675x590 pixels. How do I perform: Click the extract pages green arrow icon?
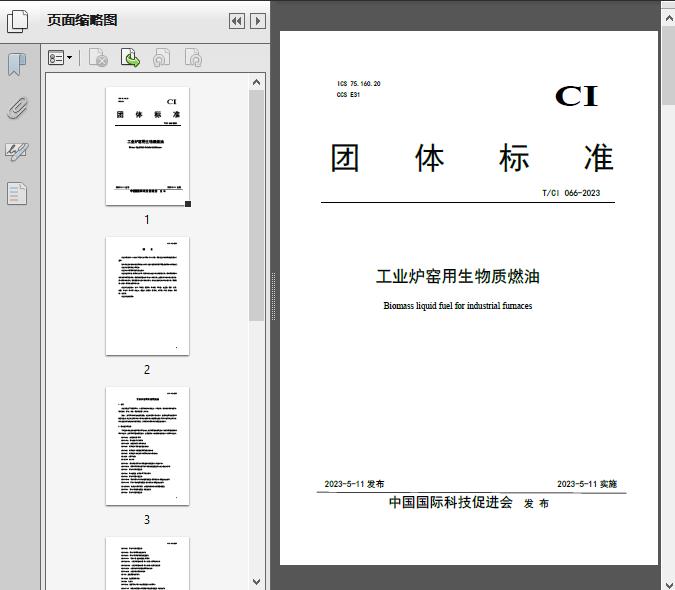tap(130, 58)
